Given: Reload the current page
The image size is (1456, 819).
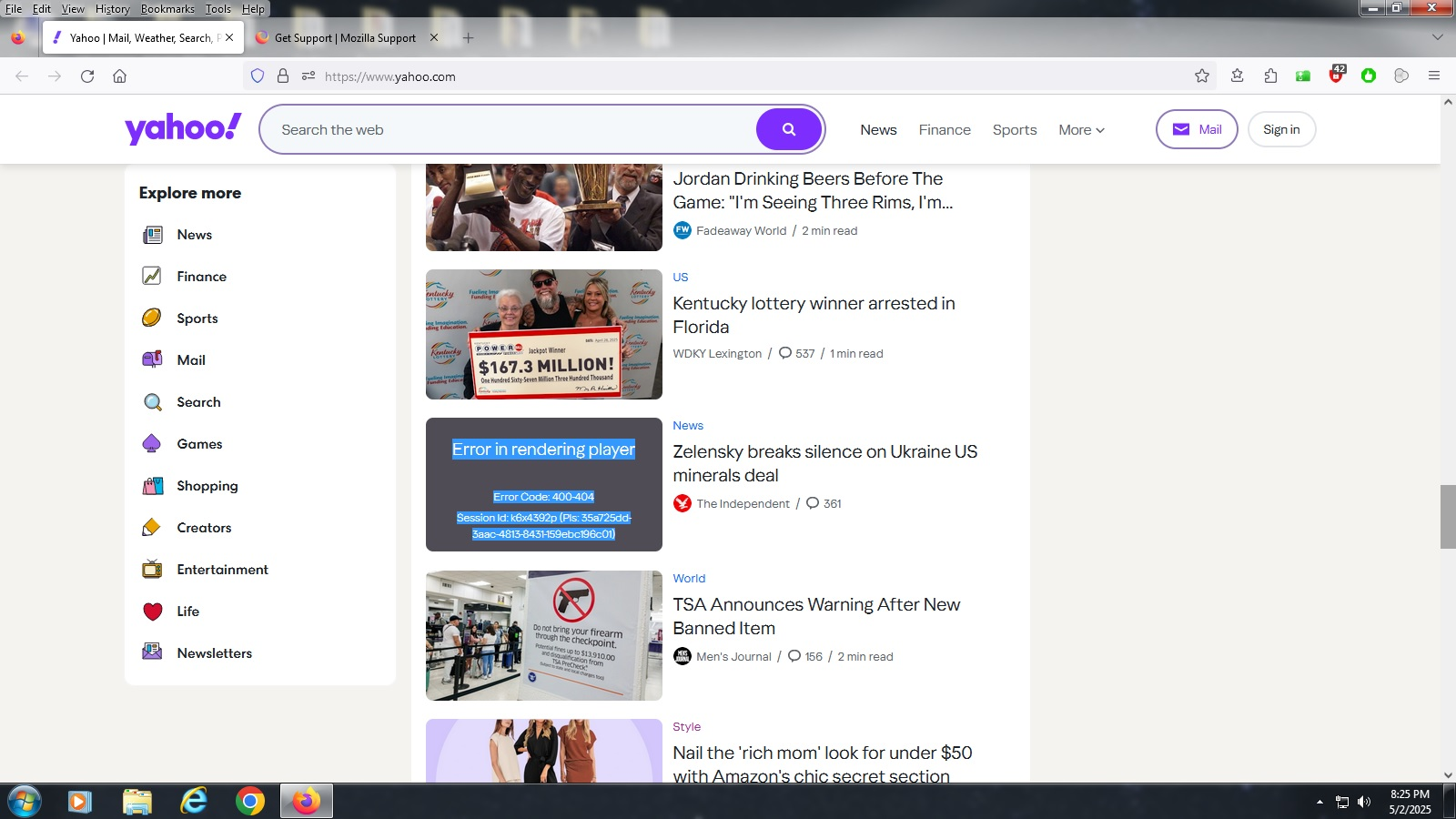Looking at the screenshot, I should (87, 76).
